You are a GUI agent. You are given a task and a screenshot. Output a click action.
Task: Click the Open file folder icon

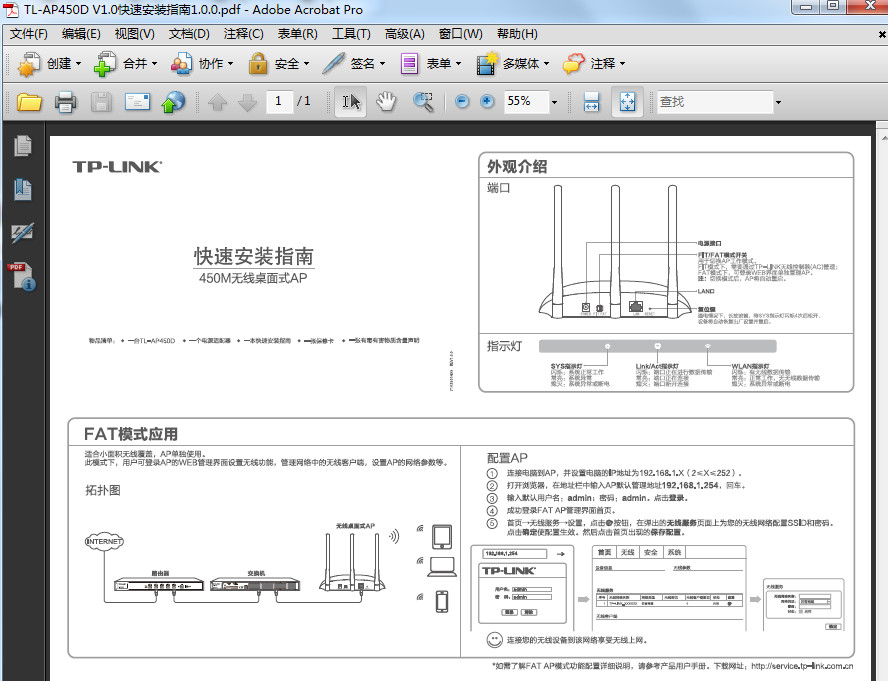coord(29,102)
